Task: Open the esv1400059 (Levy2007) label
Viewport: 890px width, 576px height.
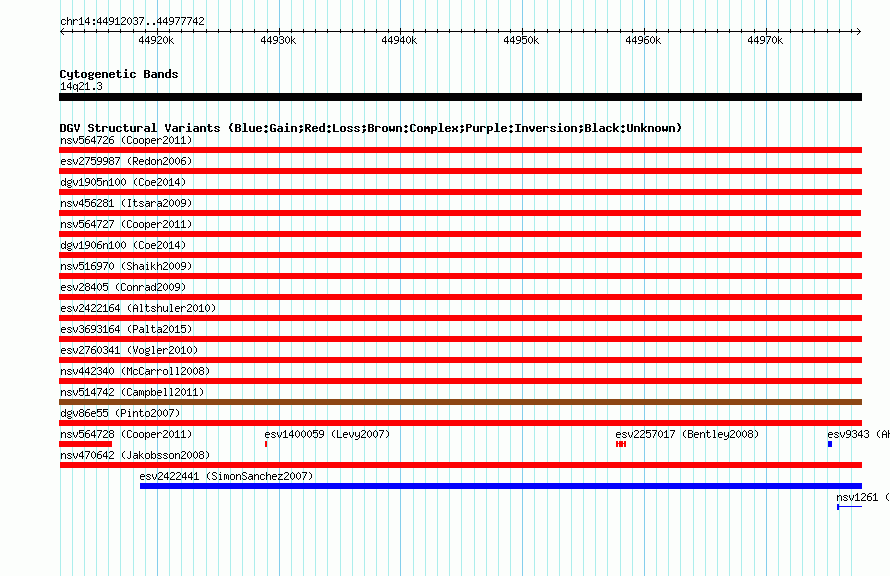Action: coord(328,434)
